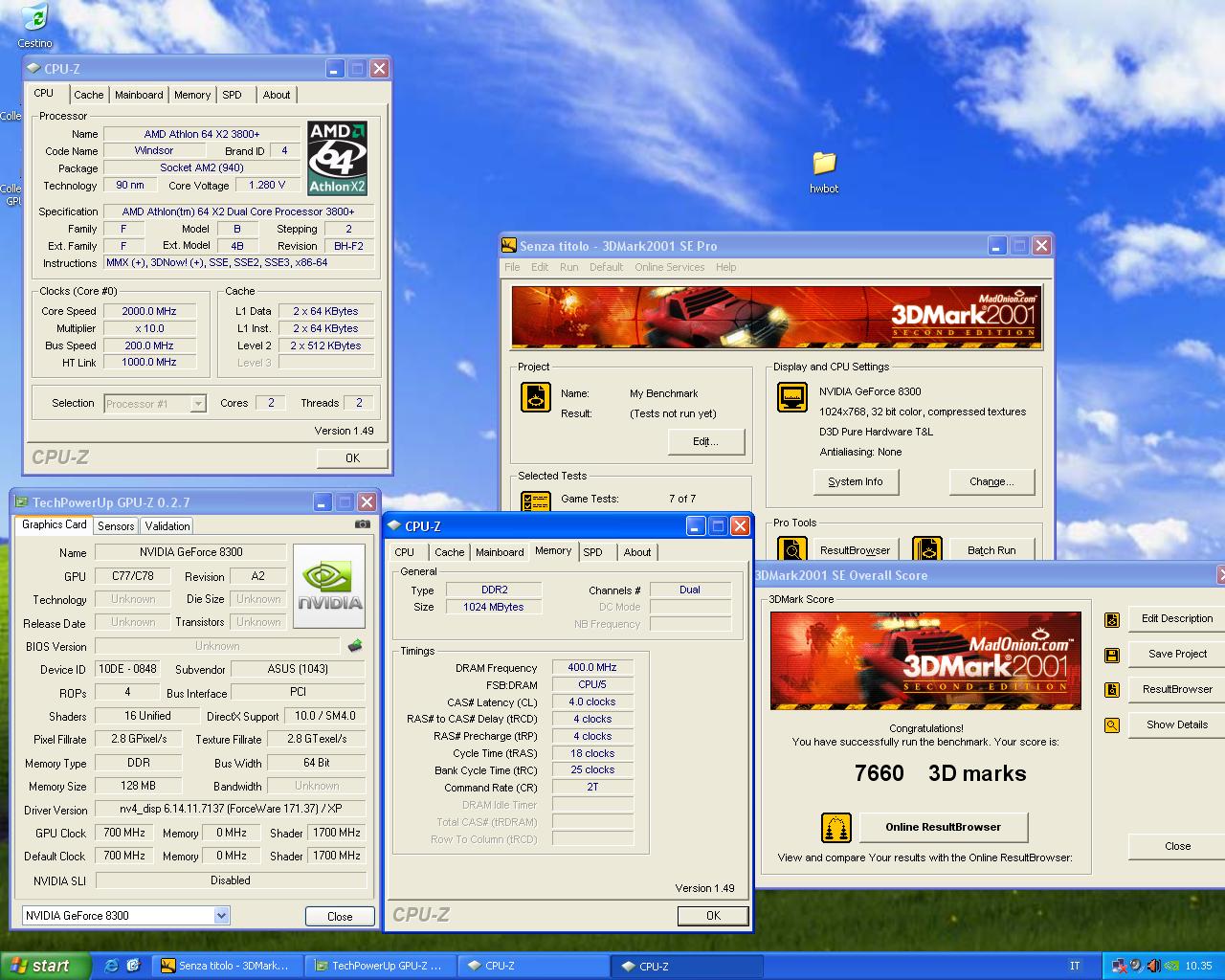The width and height of the screenshot is (1225, 980).
Task: Click the Show Details button
Action: (1177, 724)
